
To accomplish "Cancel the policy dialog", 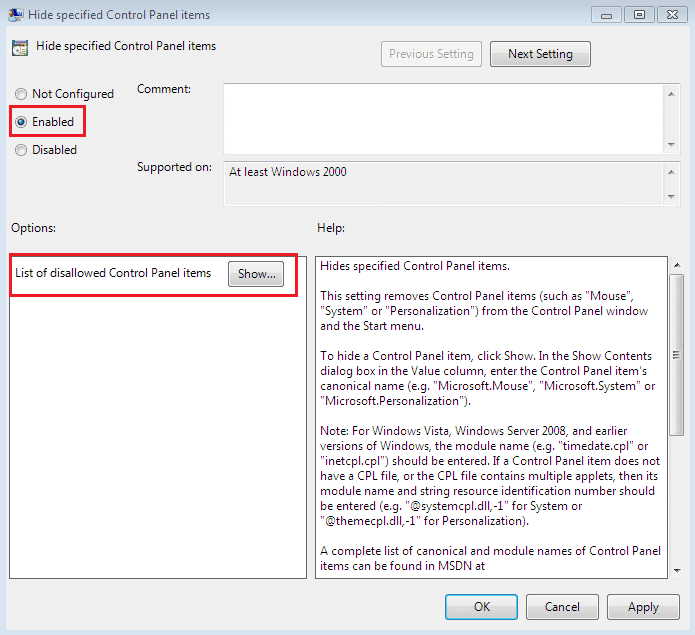I will 562,607.
